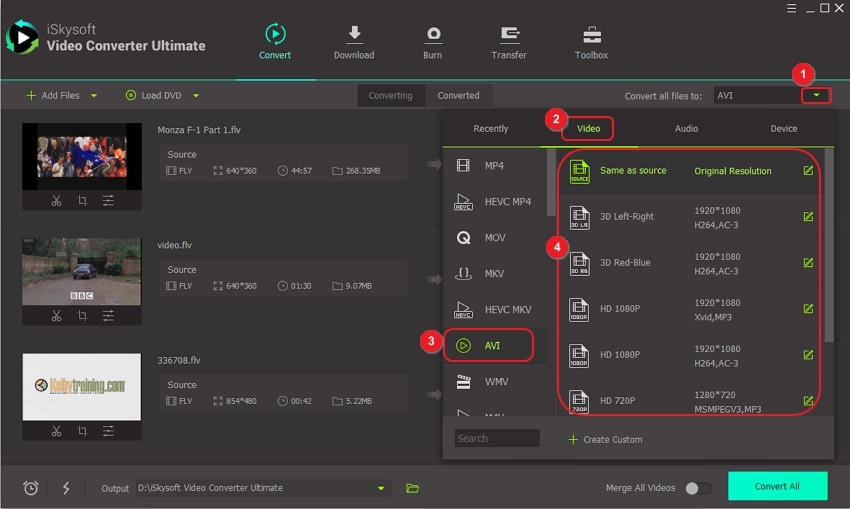Screen dimensions: 850x509
Task: Open the Toolbox section
Action: 591,42
